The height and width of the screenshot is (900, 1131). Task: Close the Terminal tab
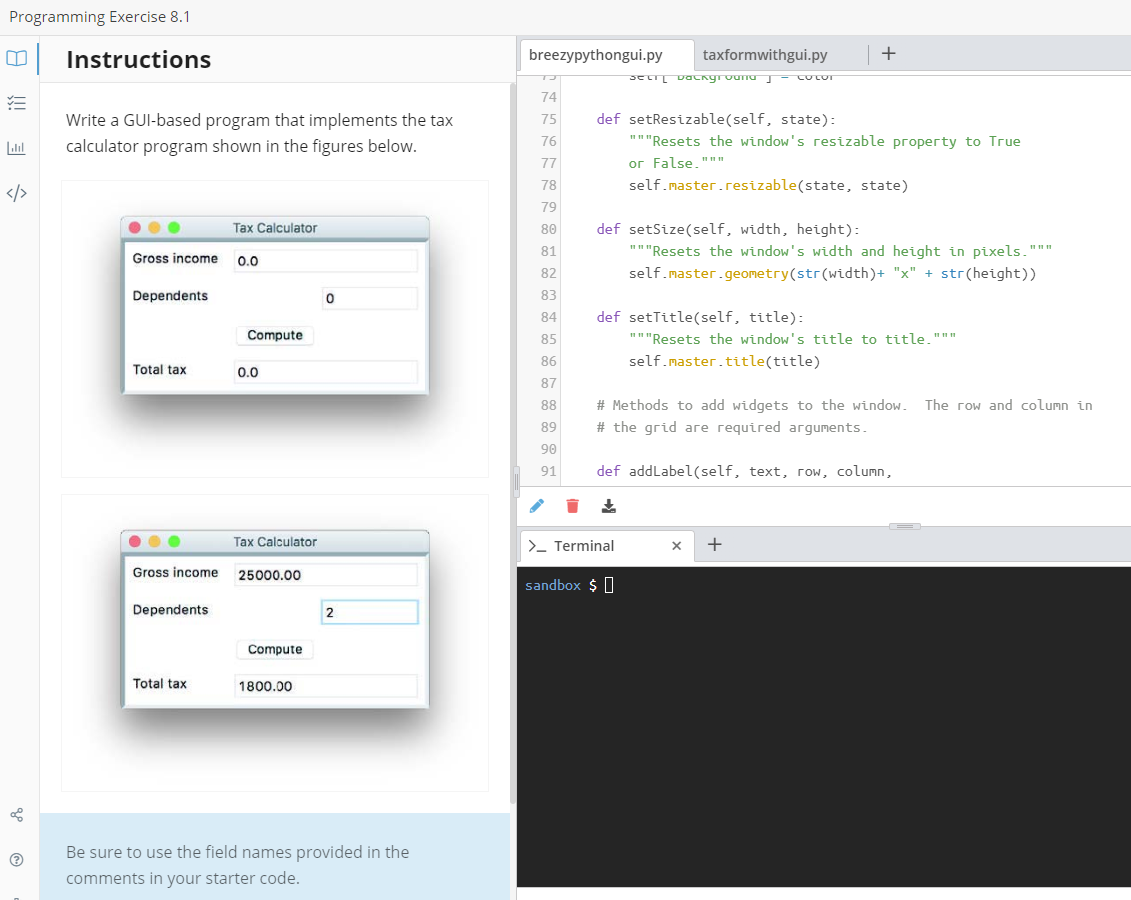pos(676,546)
